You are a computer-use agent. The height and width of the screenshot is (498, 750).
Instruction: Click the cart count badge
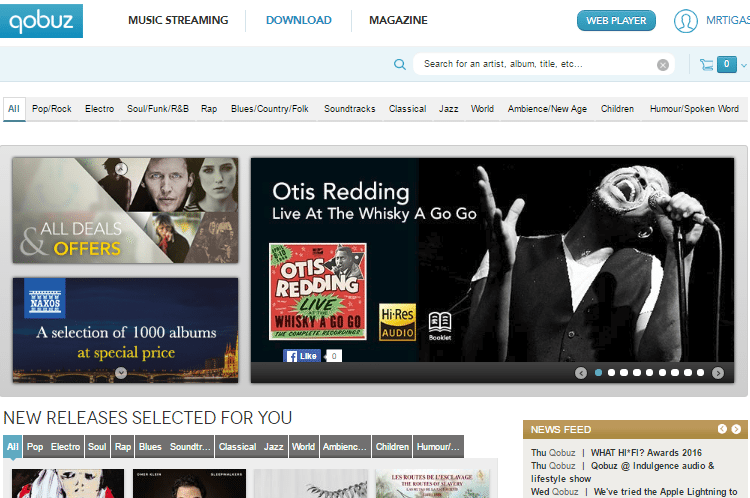pos(727,64)
